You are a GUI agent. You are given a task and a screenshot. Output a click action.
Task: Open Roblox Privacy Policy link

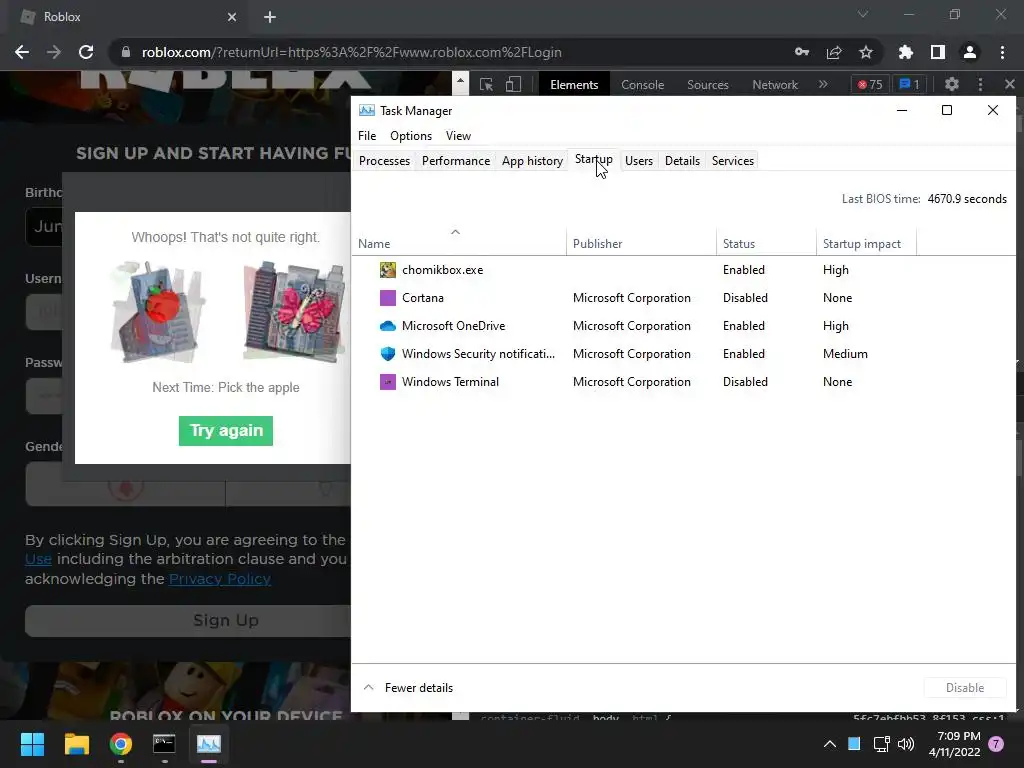tap(219, 579)
